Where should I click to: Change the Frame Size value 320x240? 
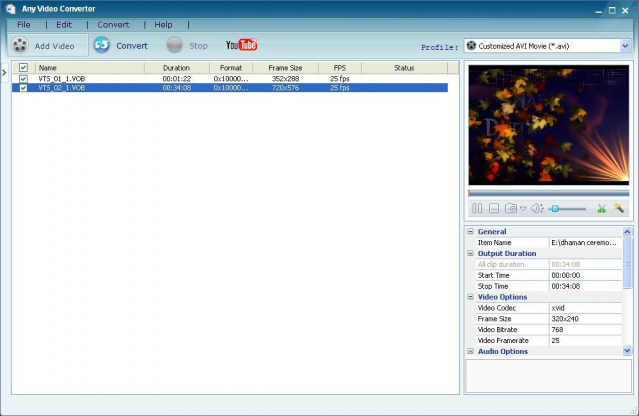(x=585, y=319)
